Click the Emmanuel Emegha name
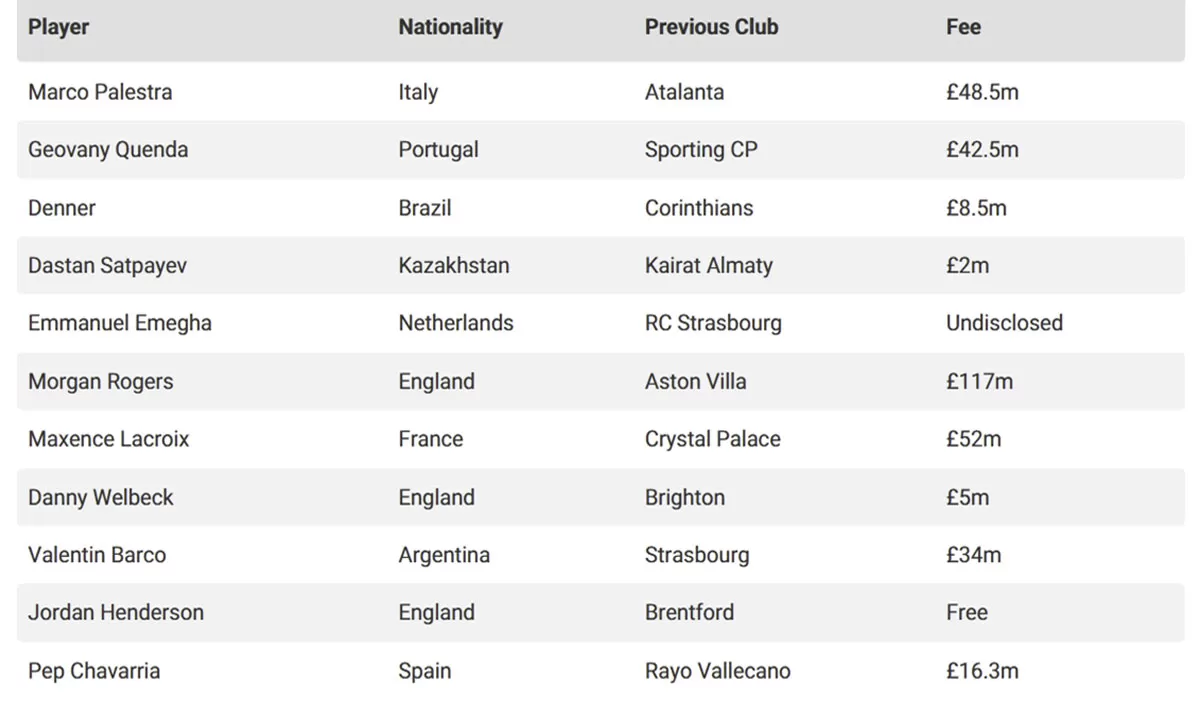This screenshot has width=1200, height=716. [x=120, y=323]
